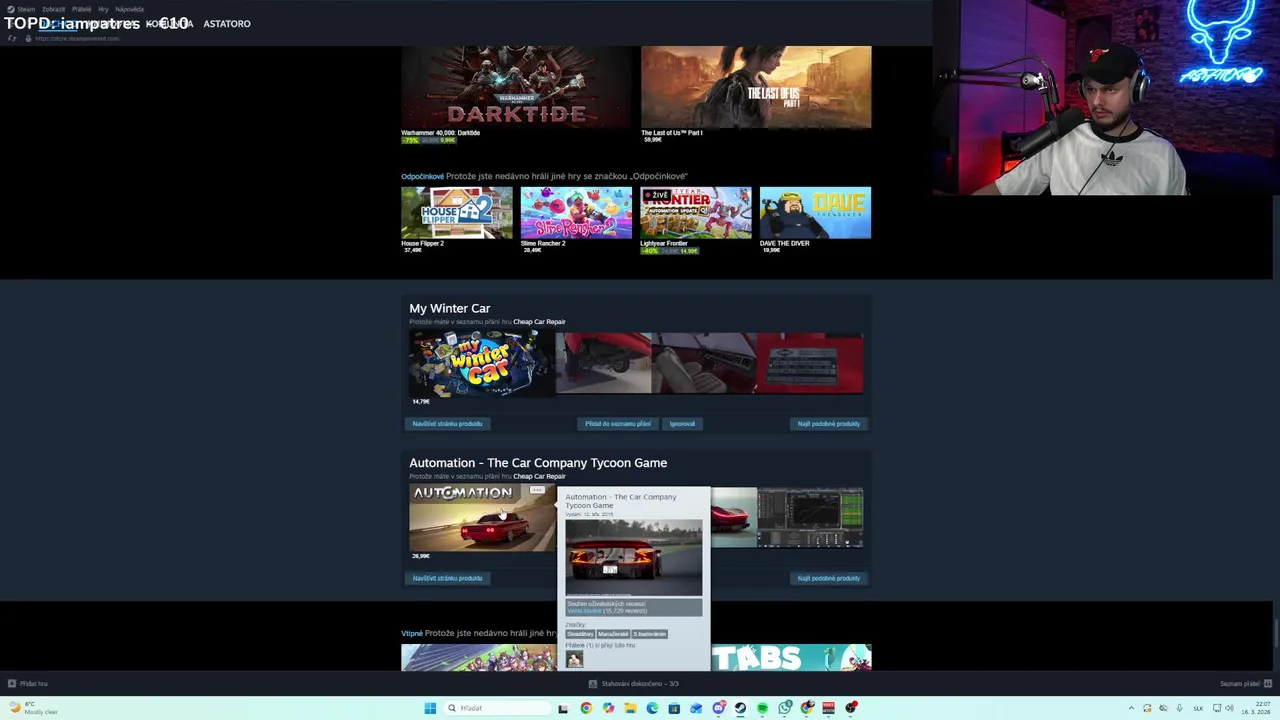The image size is (1280, 720).
Task: Open Slime Rancher 2 capsule
Action: [576, 213]
